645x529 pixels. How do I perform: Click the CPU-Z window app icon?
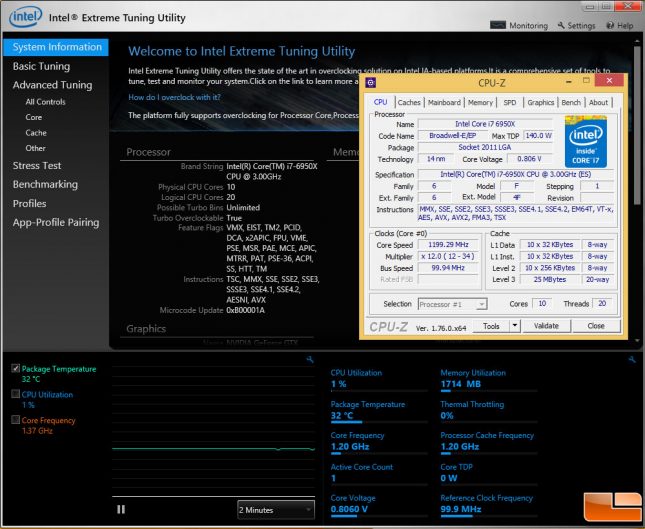371,83
